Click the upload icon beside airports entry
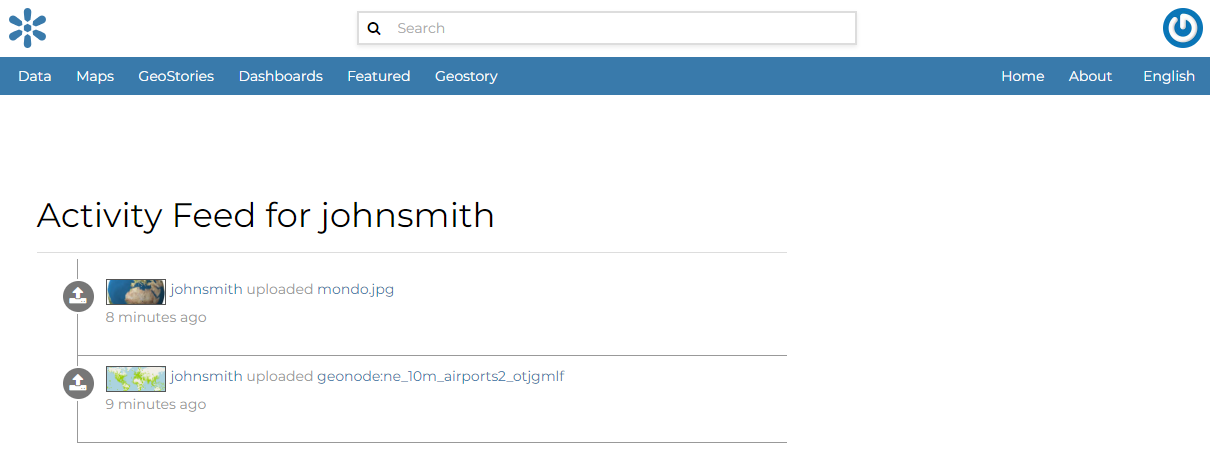The width and height of the screenshot is (1210, 461). (x=78, y=383)
